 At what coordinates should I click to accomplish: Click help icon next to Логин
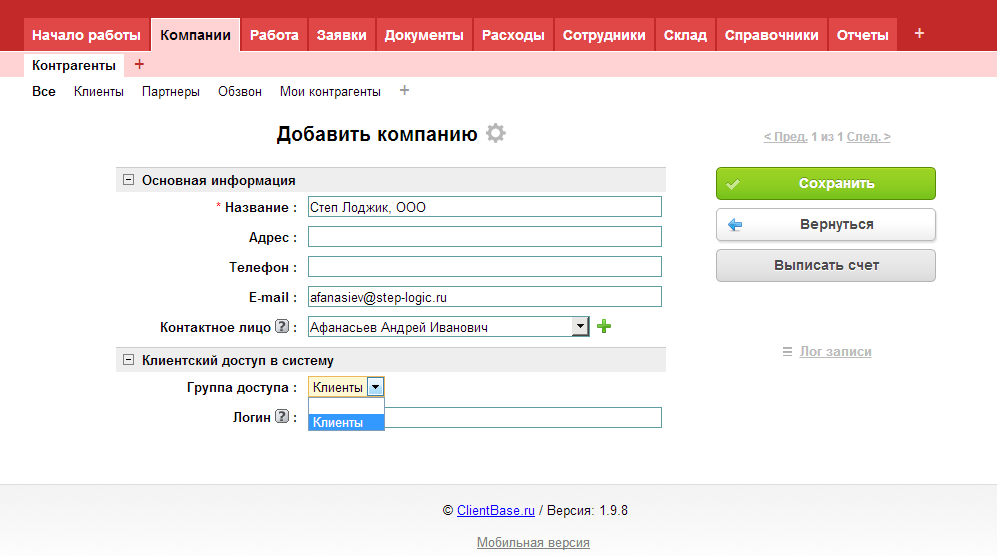coord(282,418)
